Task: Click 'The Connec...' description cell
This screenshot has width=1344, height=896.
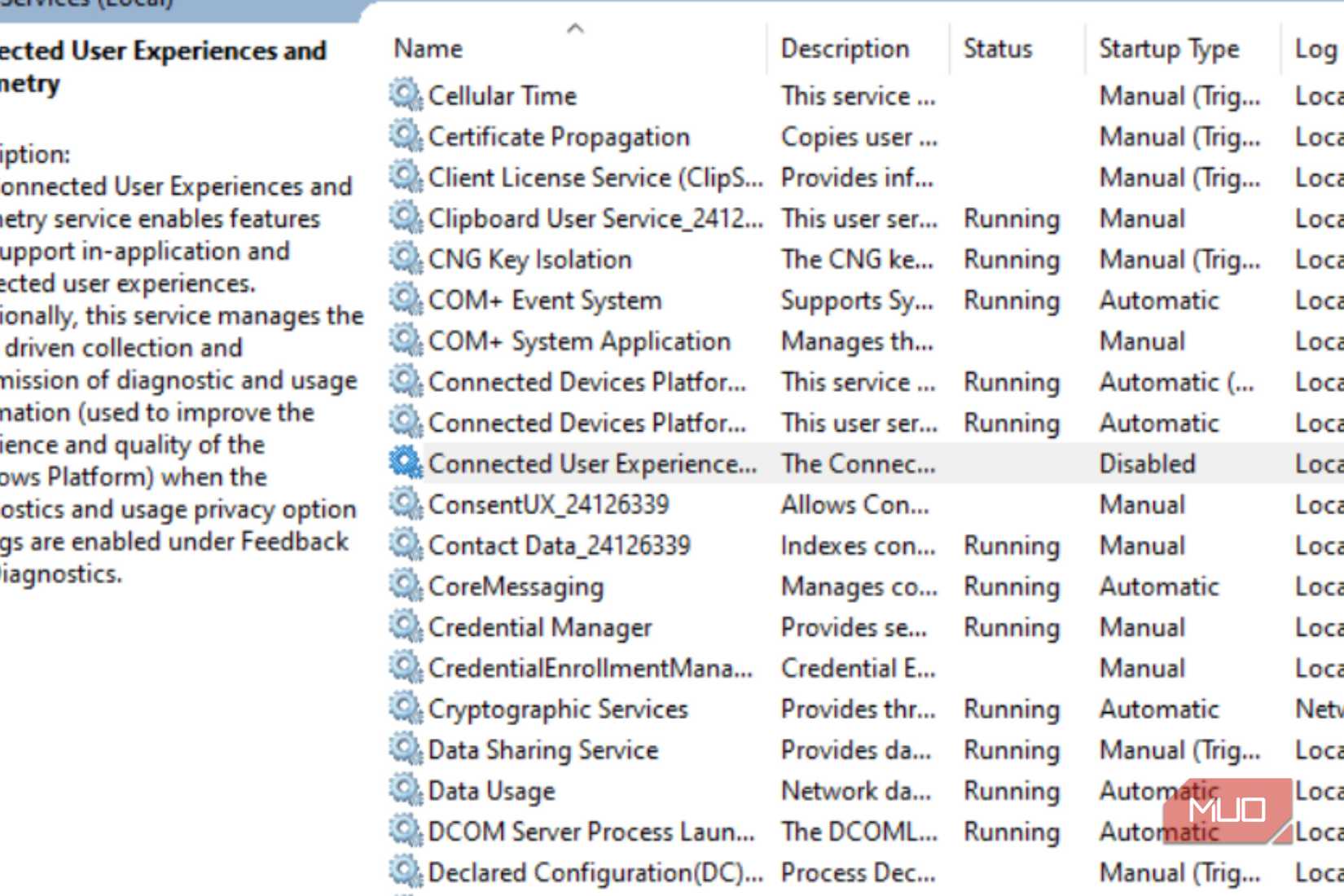Action: 858,463
